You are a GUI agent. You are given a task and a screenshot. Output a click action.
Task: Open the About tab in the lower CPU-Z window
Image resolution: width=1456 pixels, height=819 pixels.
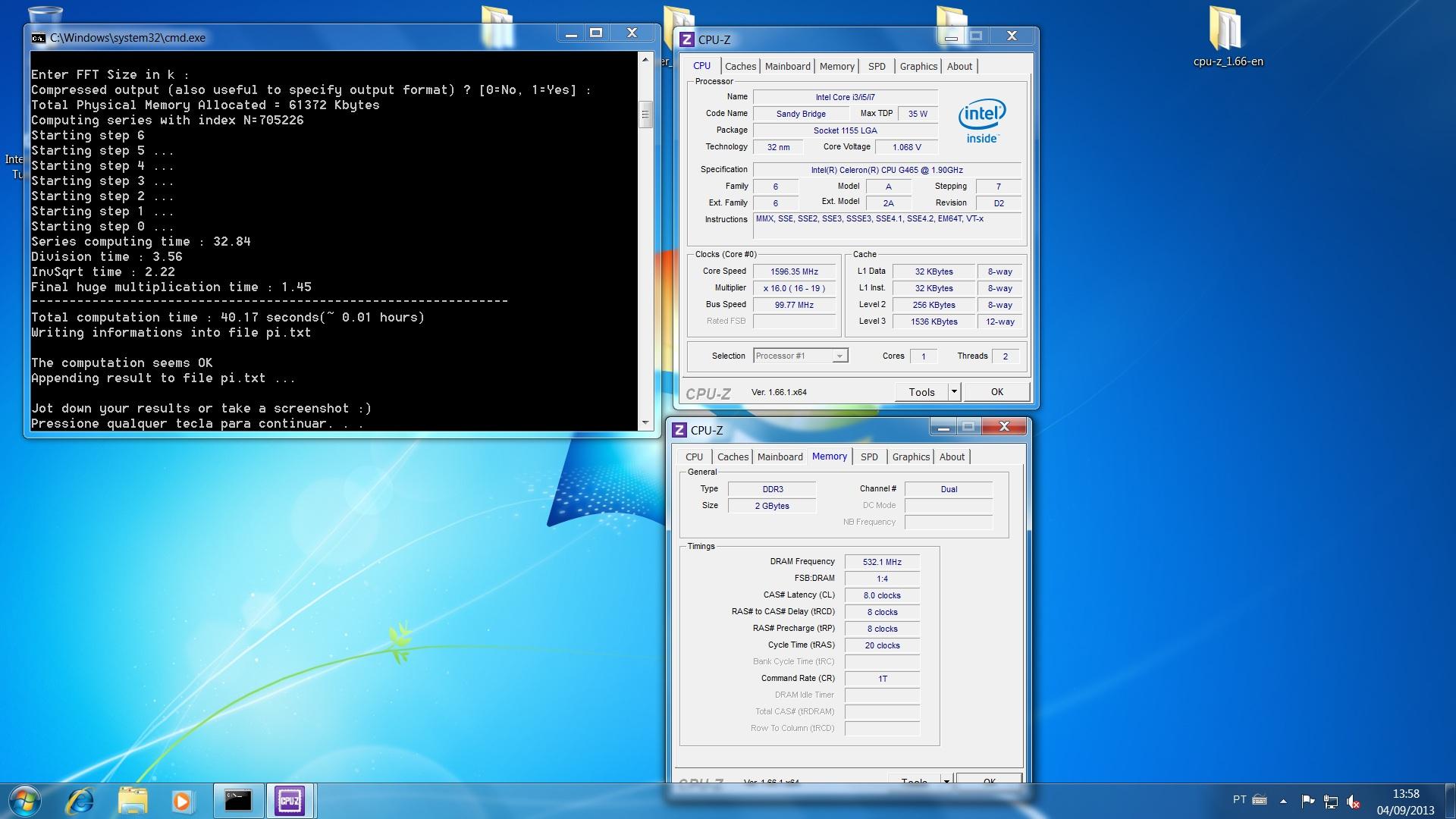coord(952,457)
